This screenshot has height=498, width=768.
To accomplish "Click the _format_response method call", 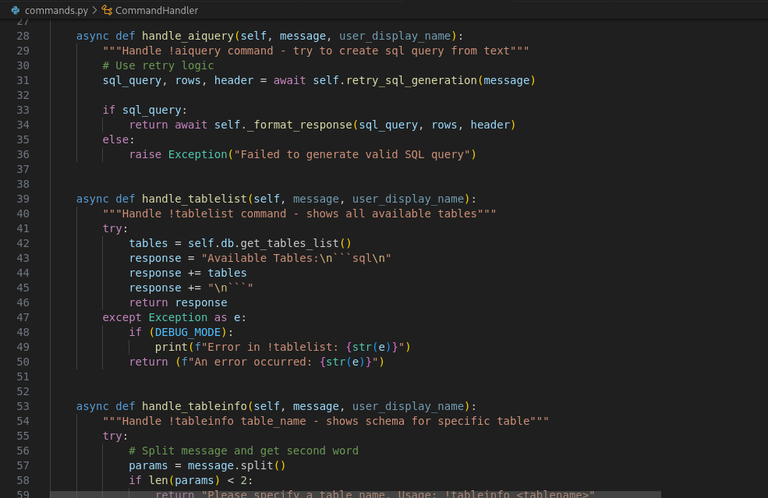I will click(x=299, y=125).
